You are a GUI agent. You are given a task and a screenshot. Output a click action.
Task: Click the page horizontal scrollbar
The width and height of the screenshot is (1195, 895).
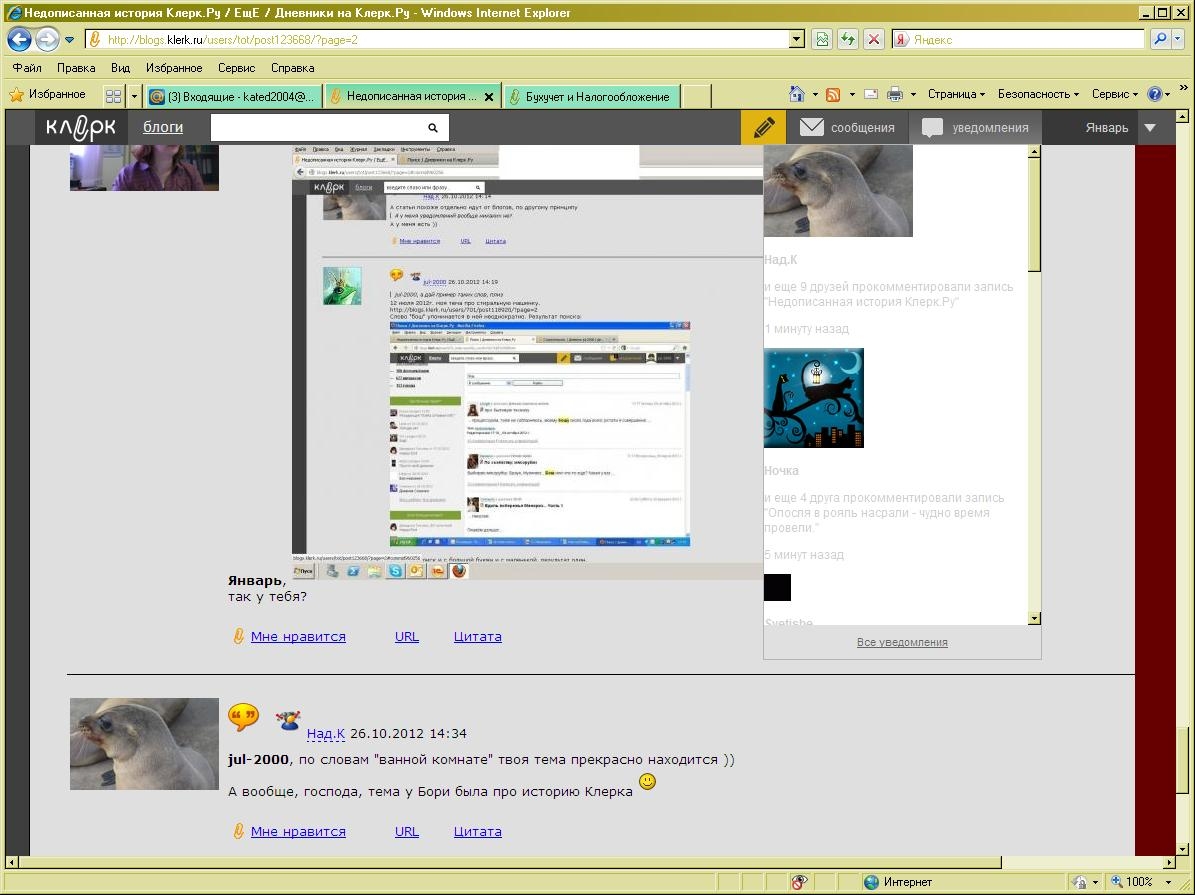[x=510, y=862]
